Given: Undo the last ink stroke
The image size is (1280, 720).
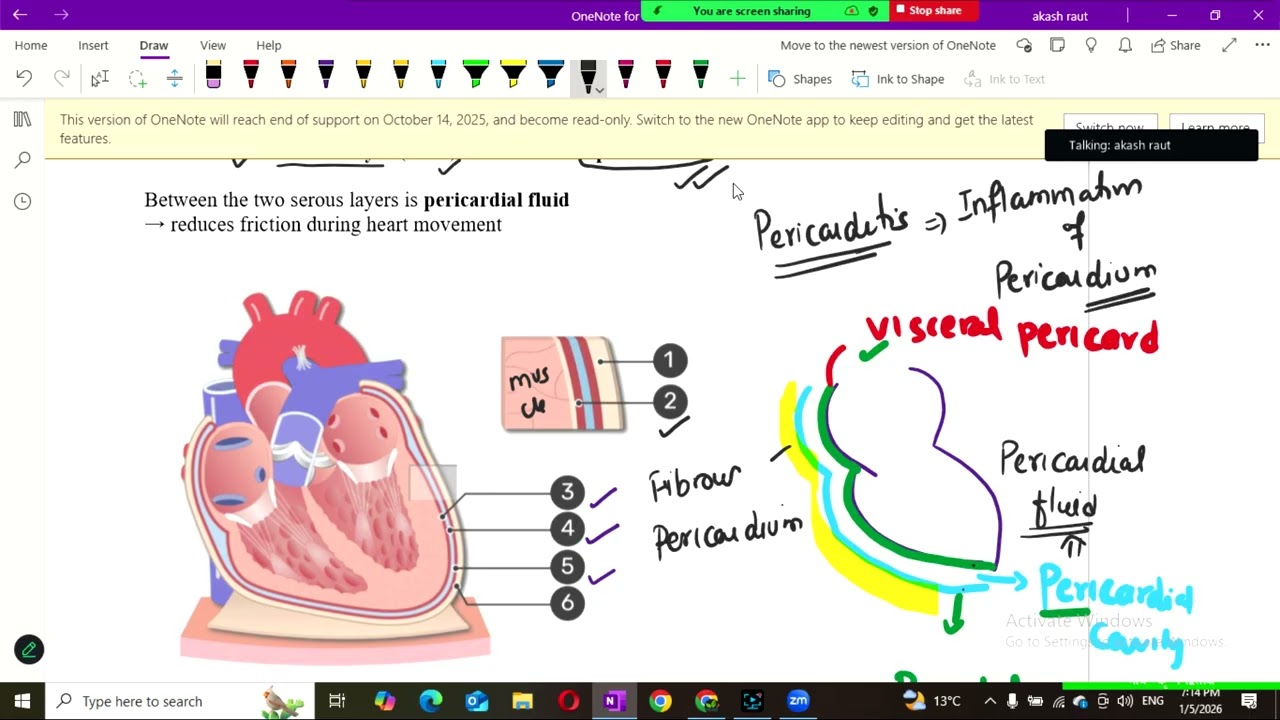Looking at the screenshot, I should click(24, 78).
